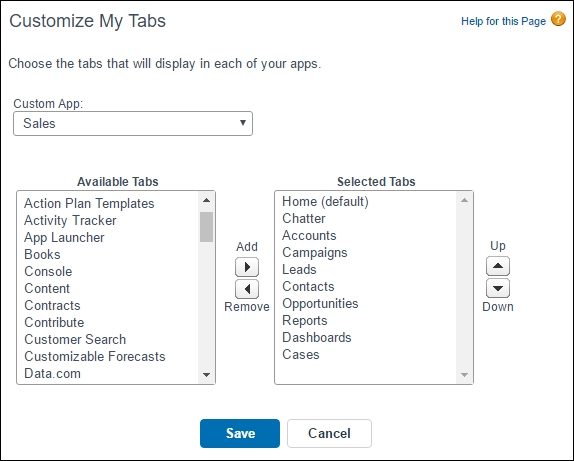Open the Custom App dropdown
The height and width of the screenshot is (461, 574).
[133, 123]
